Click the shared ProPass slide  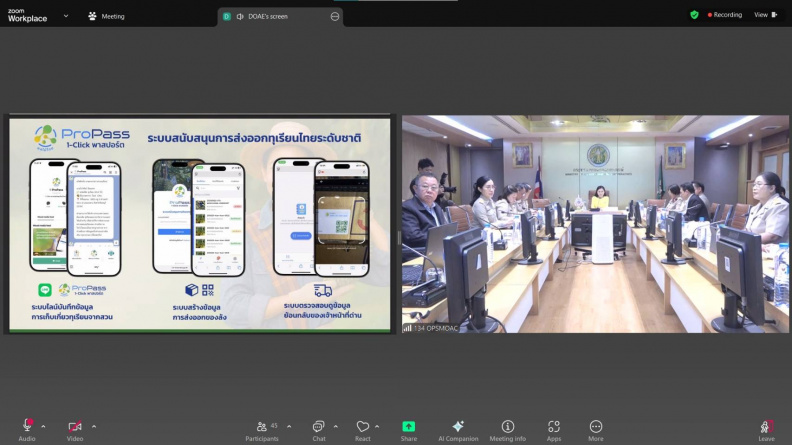click(x=200, y=225)
